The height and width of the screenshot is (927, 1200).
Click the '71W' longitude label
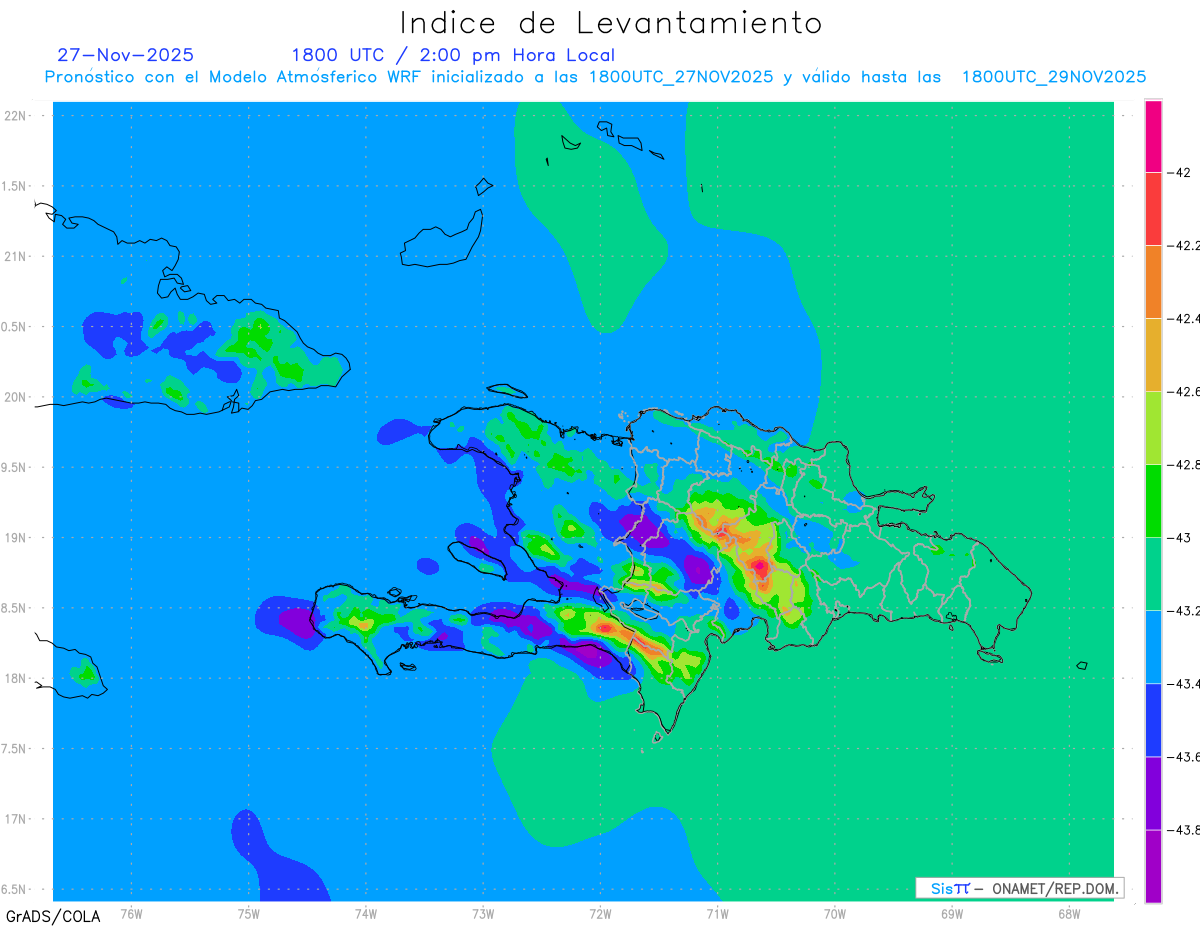point(717,913)
